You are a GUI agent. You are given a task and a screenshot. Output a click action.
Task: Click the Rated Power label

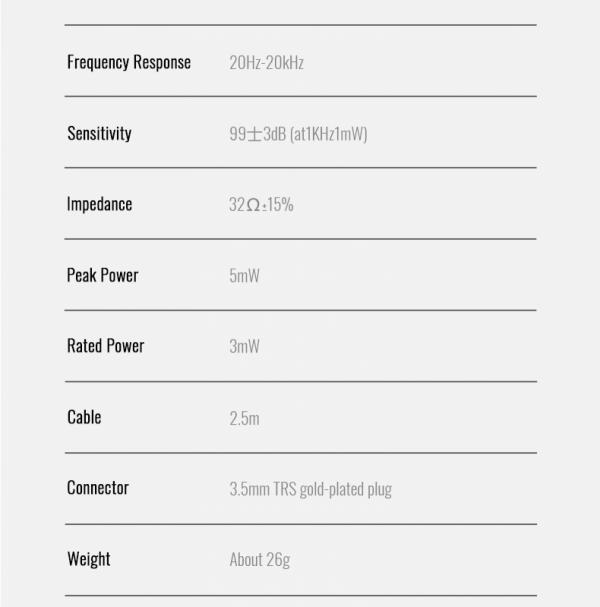(x=105, y=346)
